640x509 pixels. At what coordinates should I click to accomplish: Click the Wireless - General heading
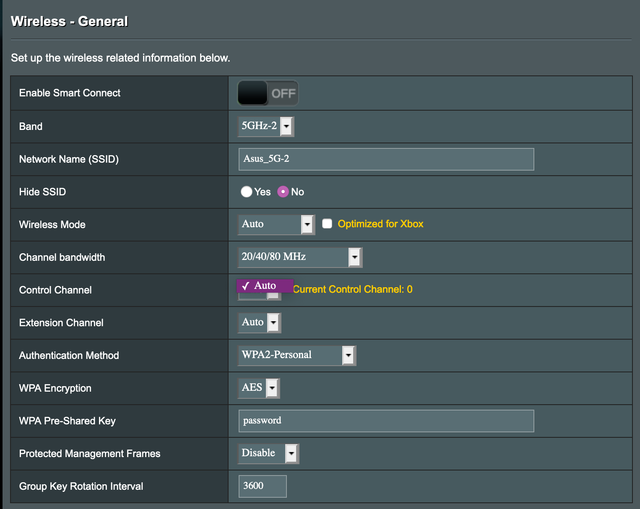[69, 21]
